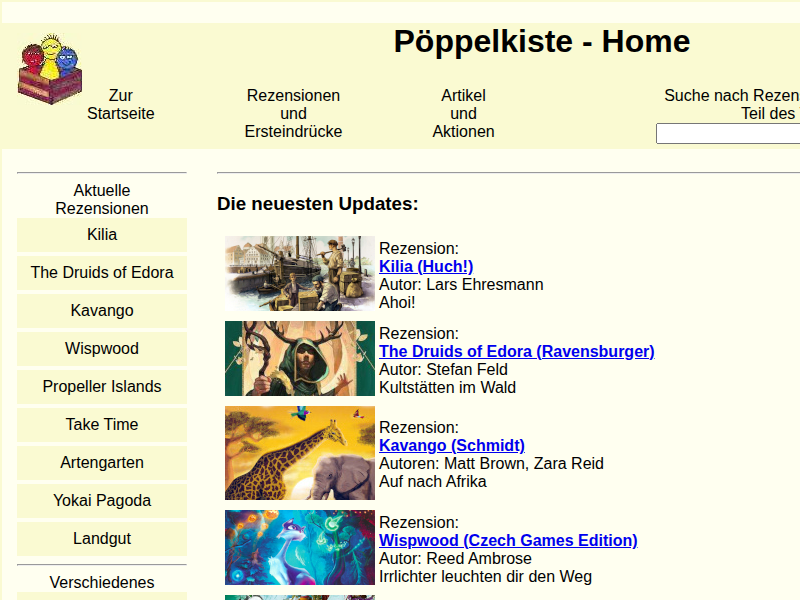Open the Druids of Edora cover thumbnail
The height and width of the screenshot is (600, 800).
point(299,358)
